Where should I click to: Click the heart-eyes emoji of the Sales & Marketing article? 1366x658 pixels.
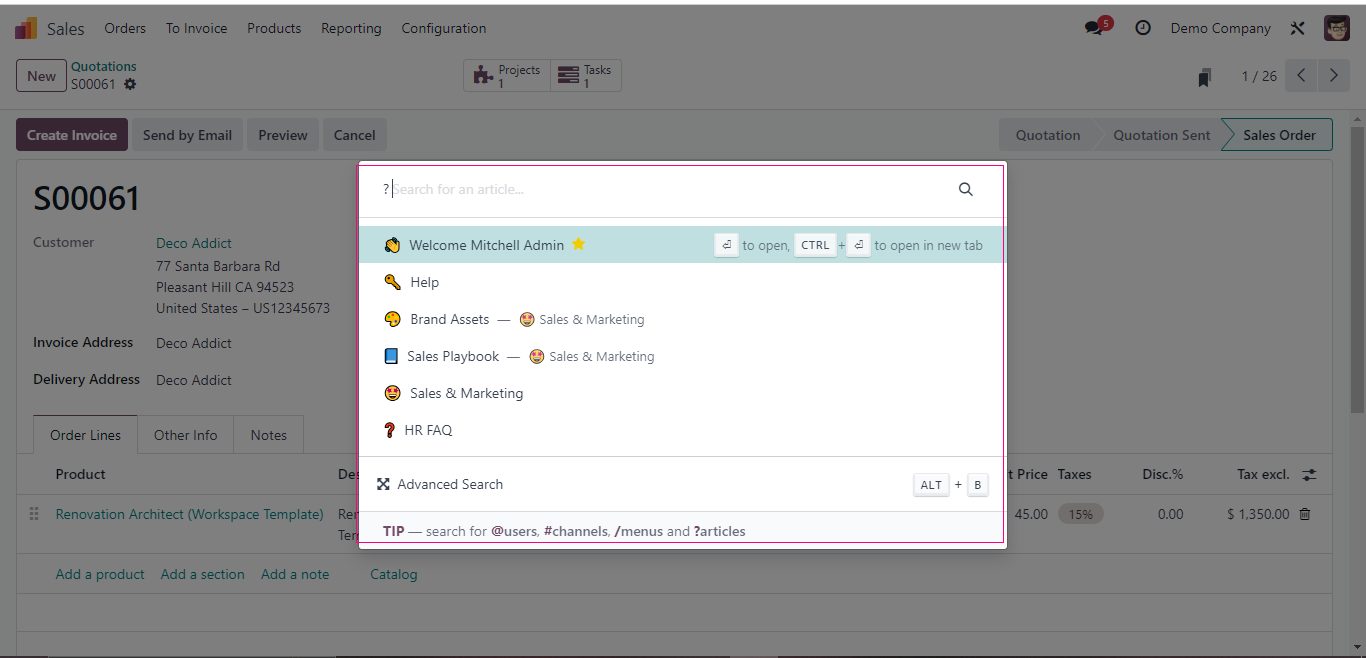(x=392, y=393)
